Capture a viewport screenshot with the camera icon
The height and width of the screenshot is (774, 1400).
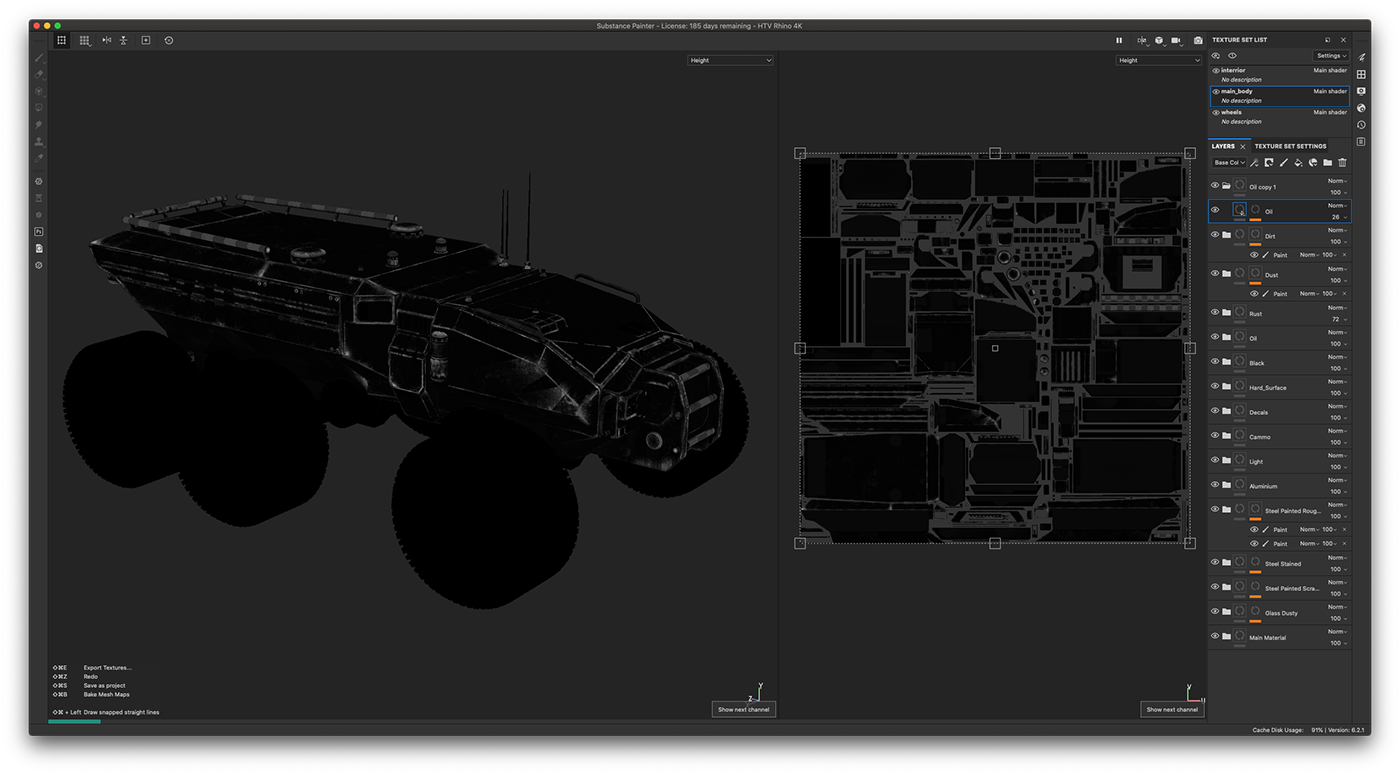coord(1197,40)
